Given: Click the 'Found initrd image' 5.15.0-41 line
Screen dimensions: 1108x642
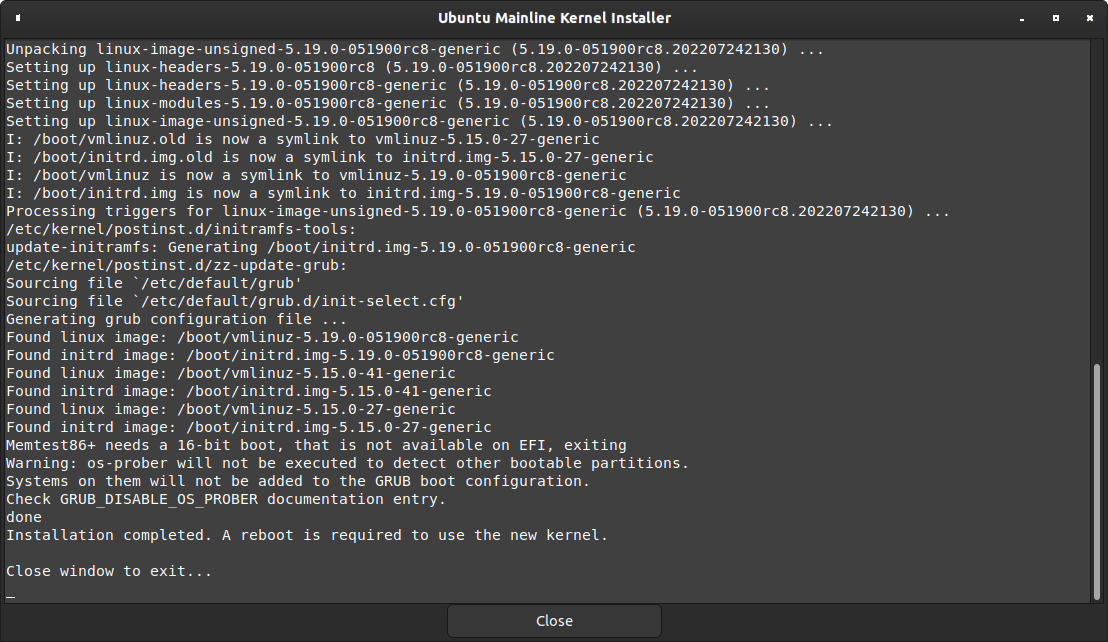Looking at the screenshot, I should (x=249, y=391).
